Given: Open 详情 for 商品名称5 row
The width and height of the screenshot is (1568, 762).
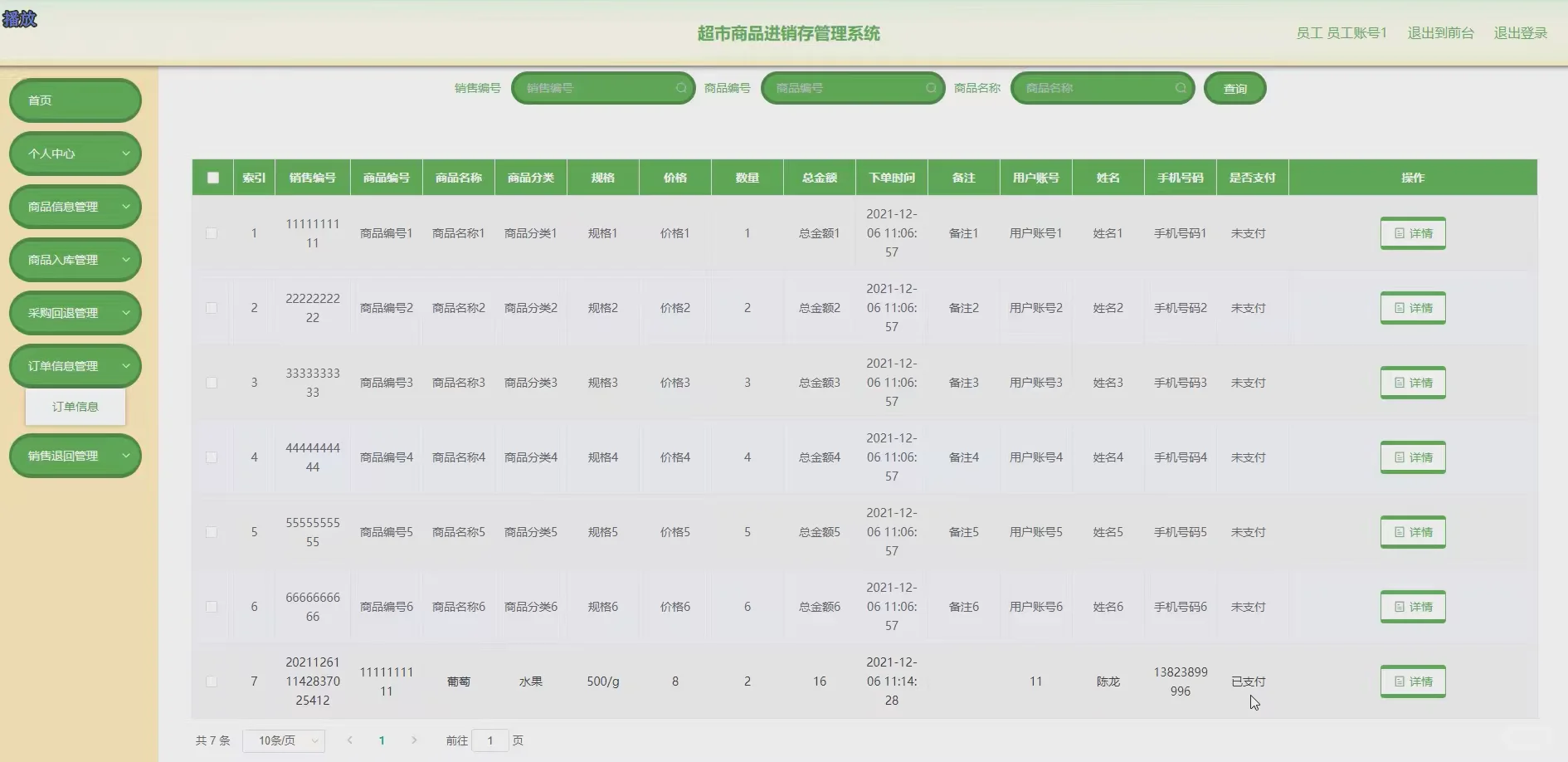Looking at the screenshot, I should tap(1413, 532).
